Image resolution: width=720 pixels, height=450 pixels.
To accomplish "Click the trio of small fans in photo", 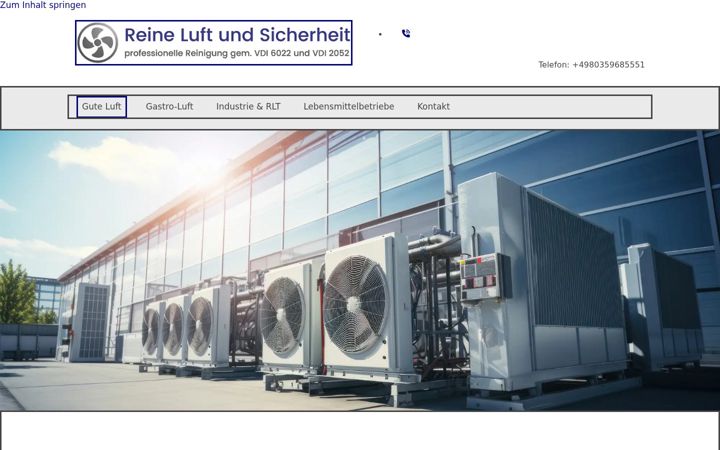I will [x=177, y=326].
